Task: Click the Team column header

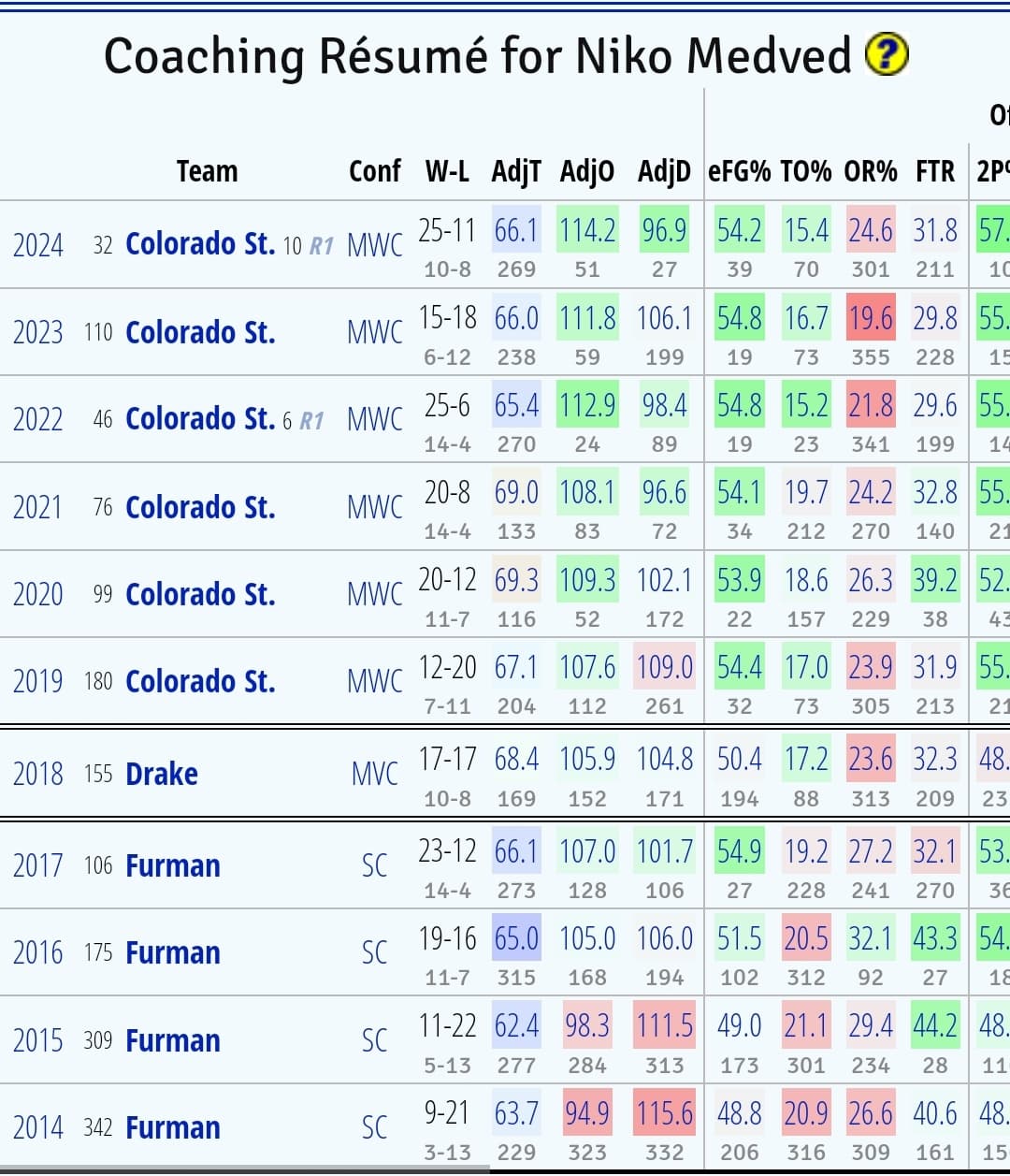Action: [x=208, y=171]
